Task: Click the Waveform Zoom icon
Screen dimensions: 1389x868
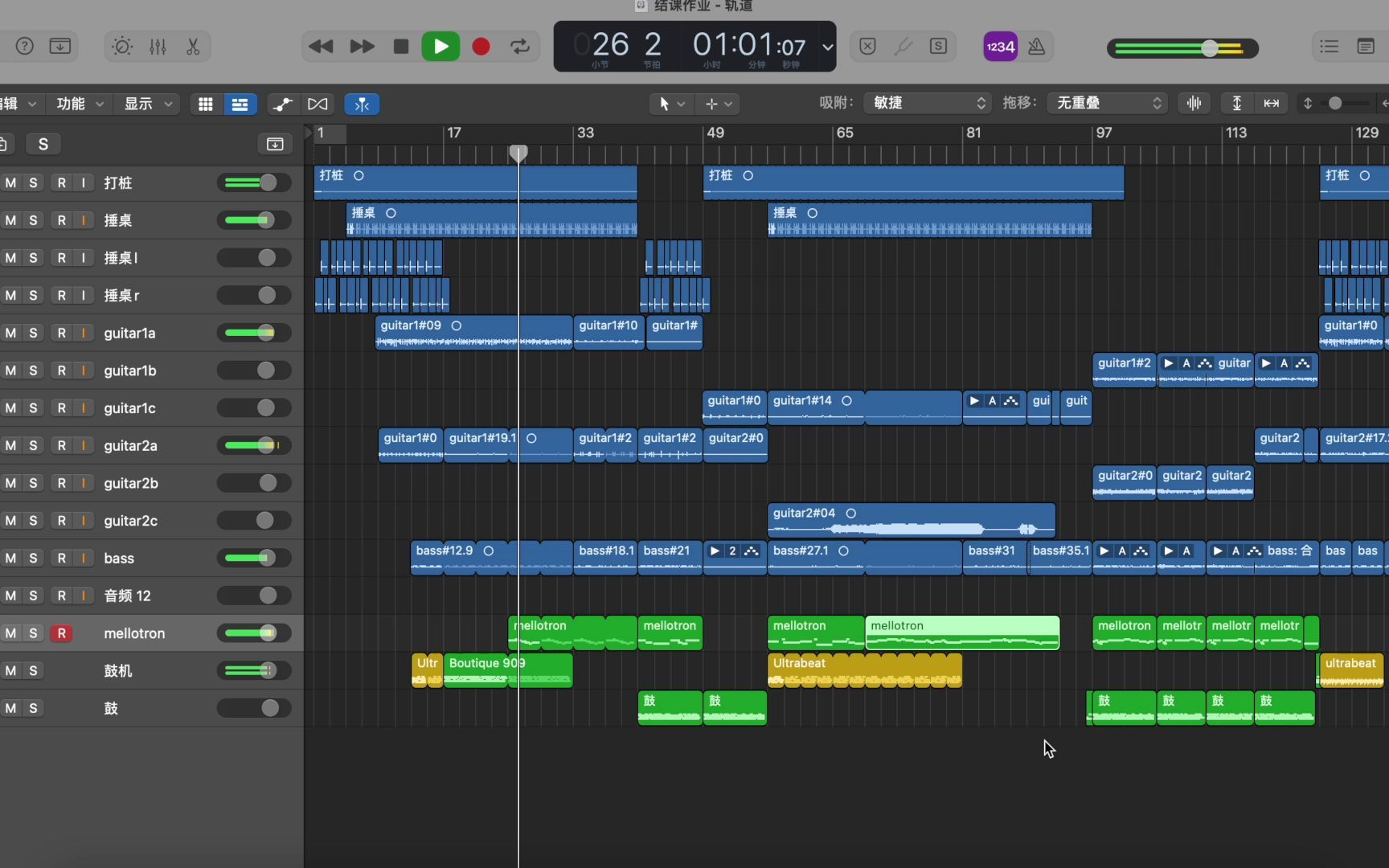Action: tap(1194, 103)
